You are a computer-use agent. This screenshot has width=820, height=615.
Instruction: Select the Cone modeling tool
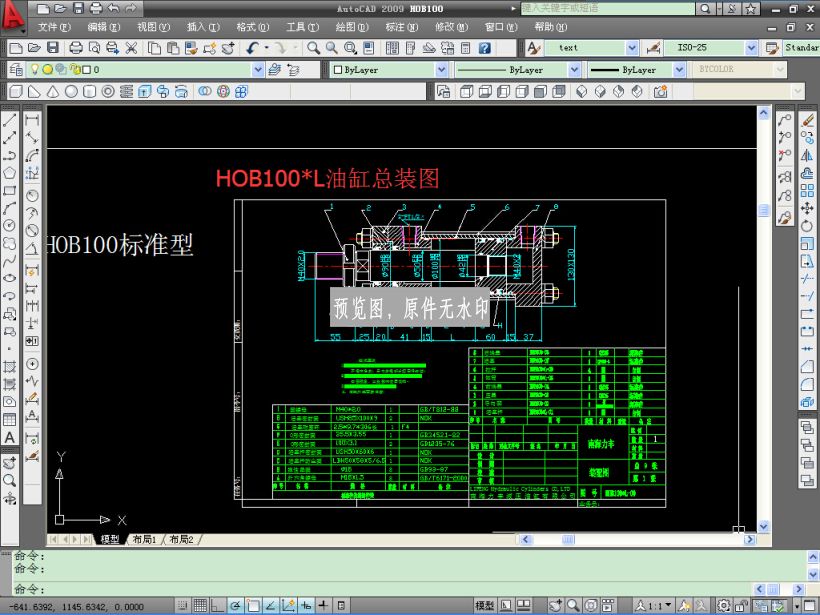pos(53,92)
